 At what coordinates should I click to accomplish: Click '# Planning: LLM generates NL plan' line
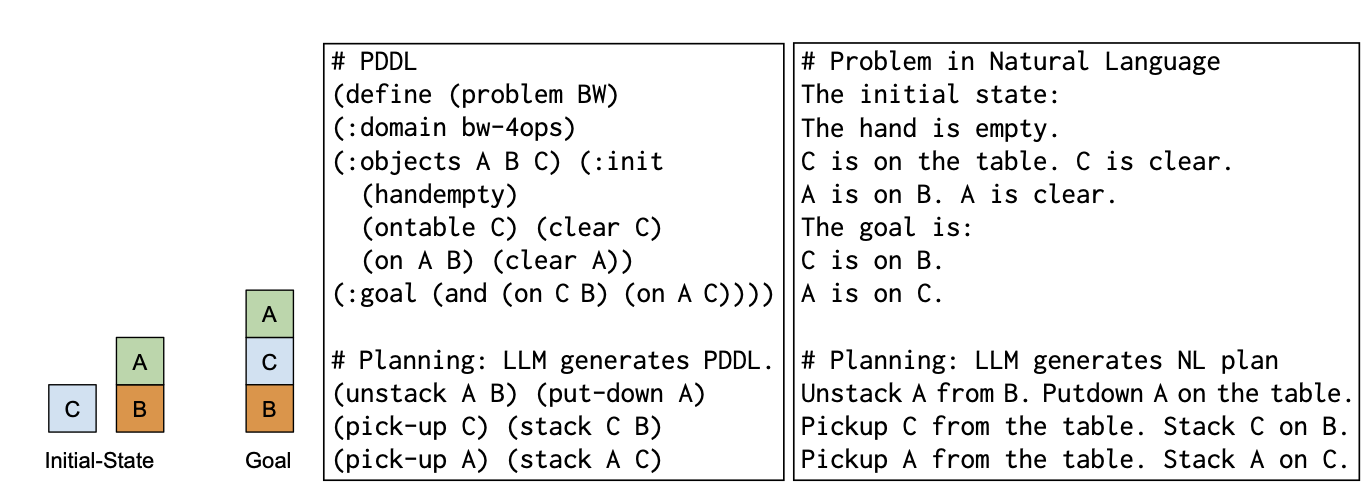(1040, 361)
